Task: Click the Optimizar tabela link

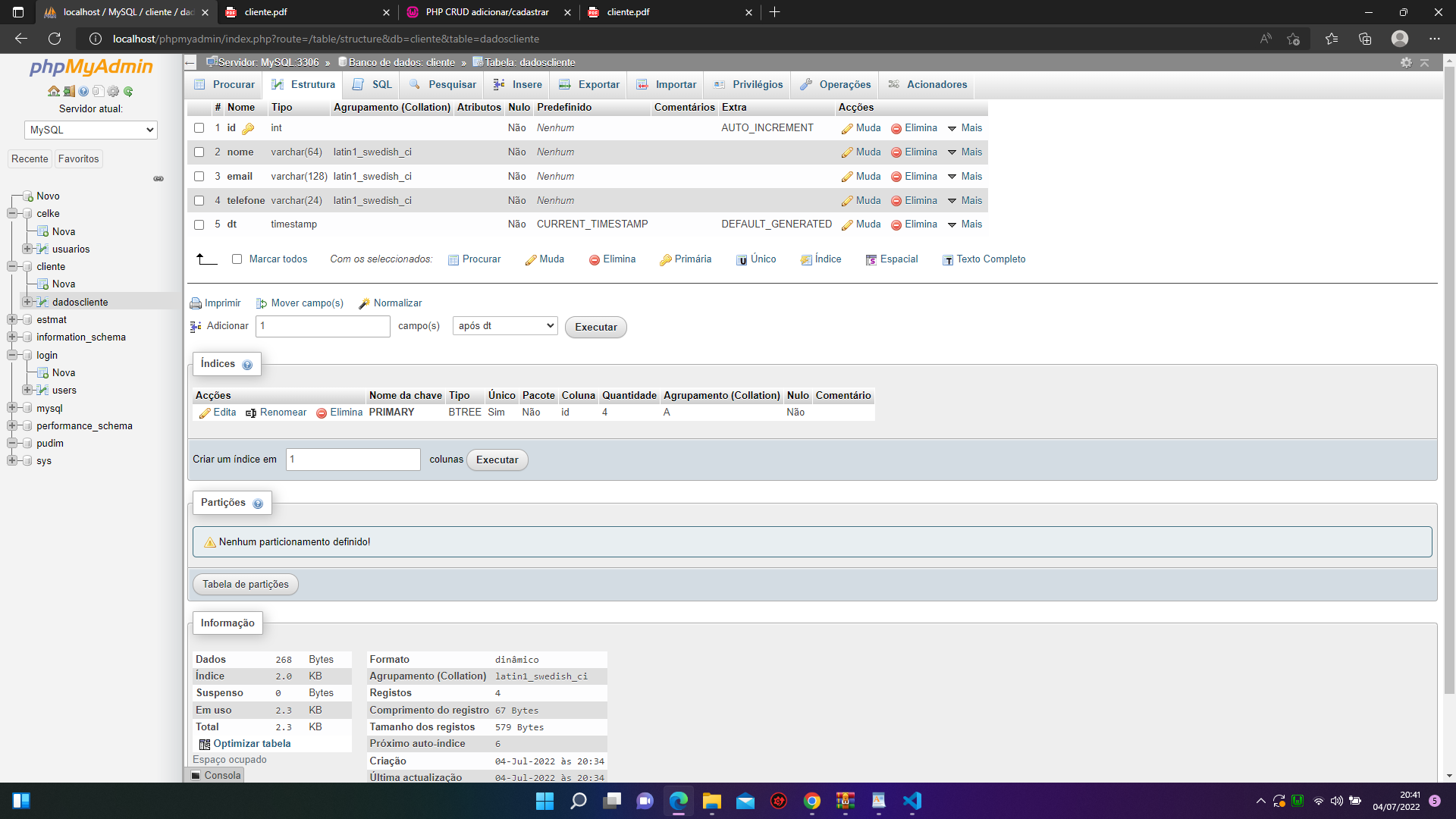Action: click(x=252, y=744)
